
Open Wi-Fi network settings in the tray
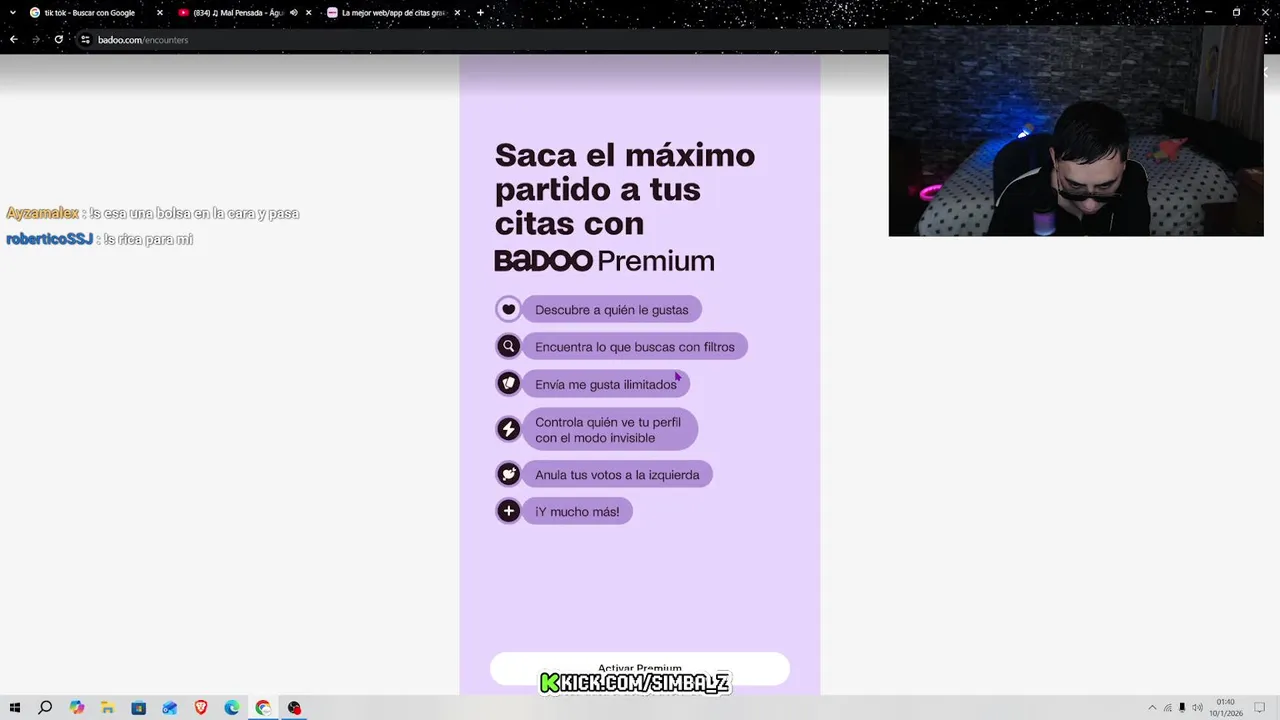click(x=1167, y=708)
